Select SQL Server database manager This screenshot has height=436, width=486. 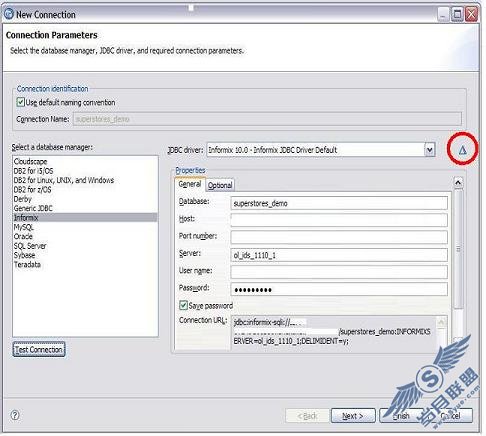pyautogui.click(x=85, y=246)
